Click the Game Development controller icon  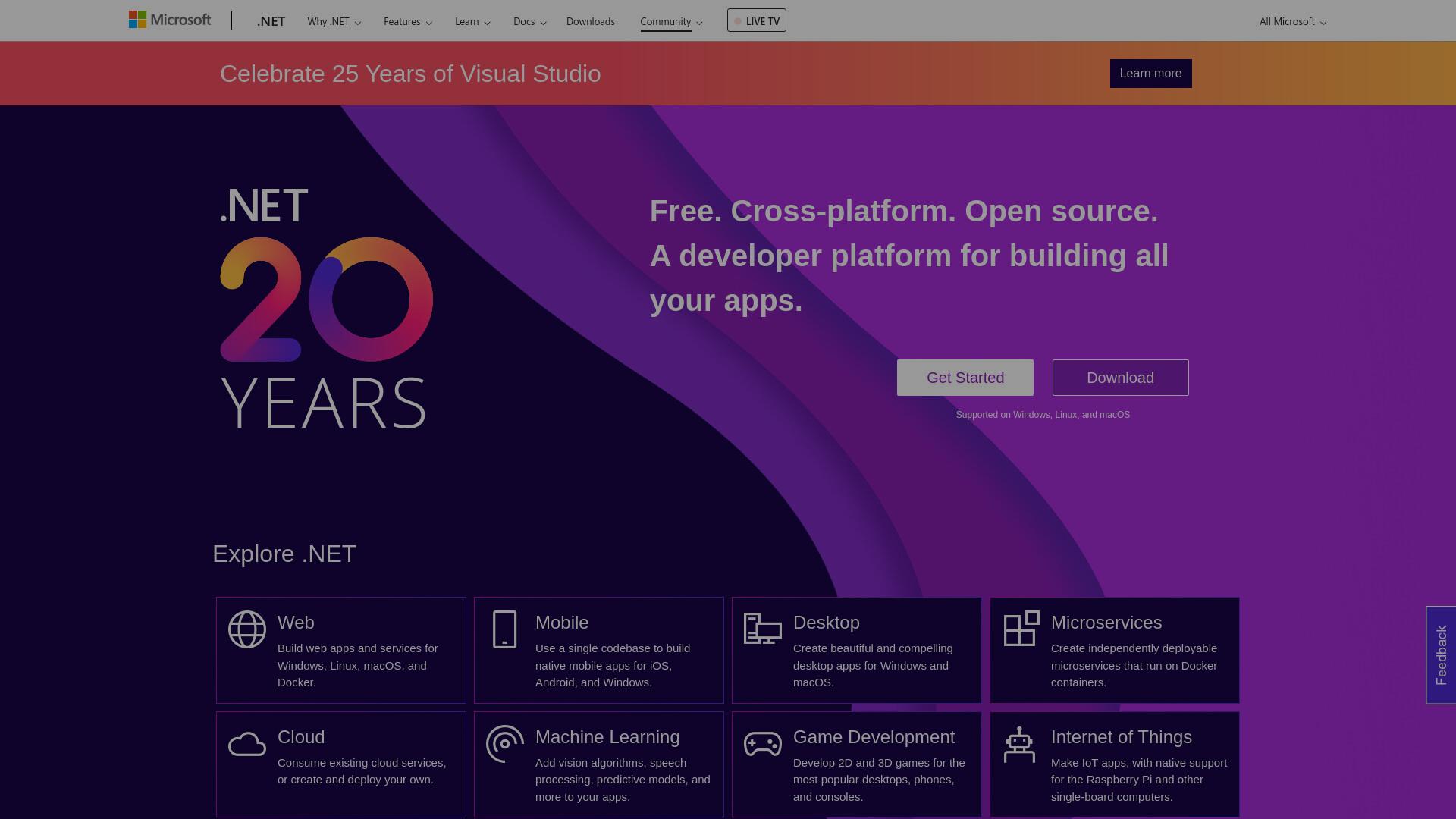tap(763, 744)
